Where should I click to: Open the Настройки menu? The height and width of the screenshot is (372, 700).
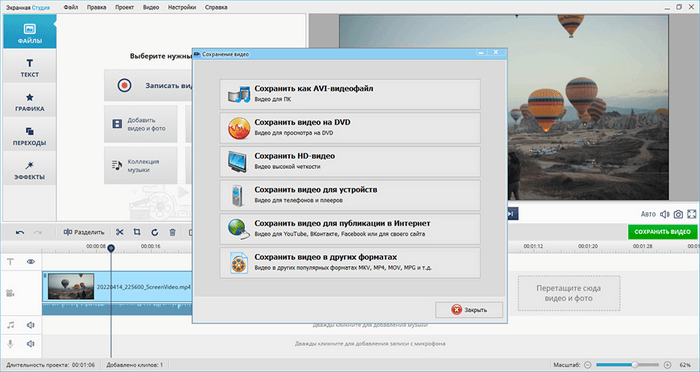click(182, 7)
